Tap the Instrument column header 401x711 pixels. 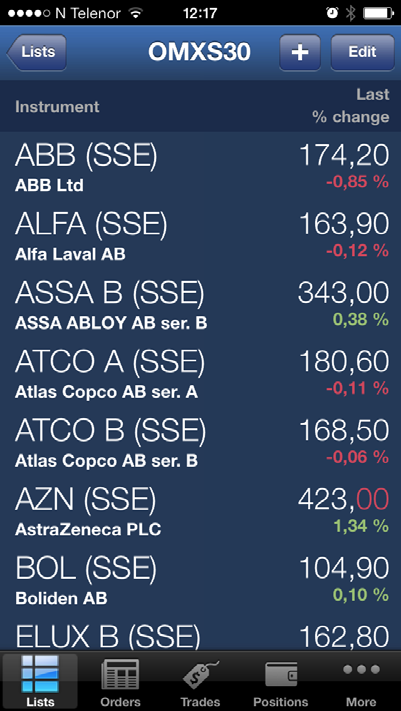(57, 107)
